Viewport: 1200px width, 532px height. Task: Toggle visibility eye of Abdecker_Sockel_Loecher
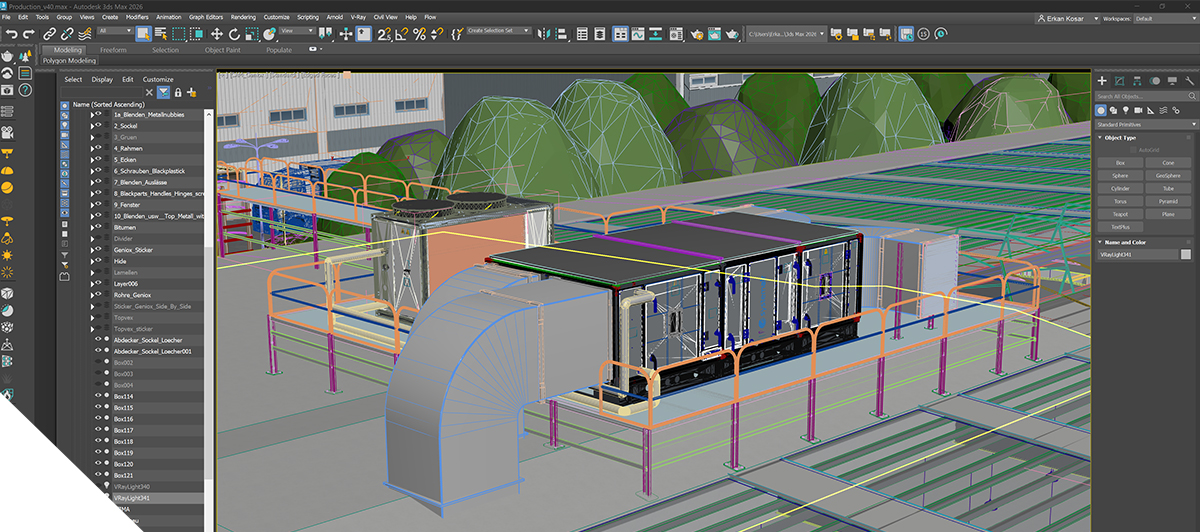99,340
